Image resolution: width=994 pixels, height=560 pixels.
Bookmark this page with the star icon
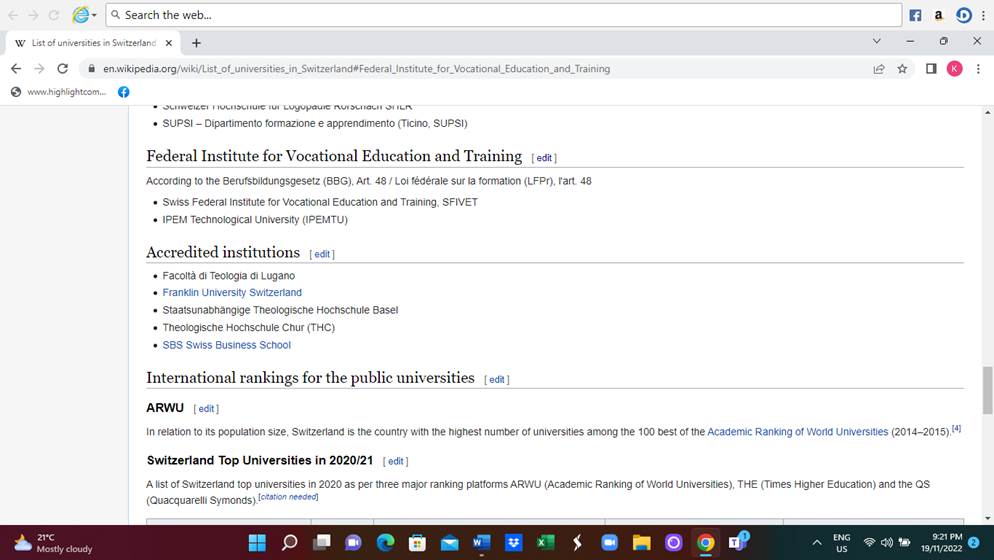pos(902,68)
